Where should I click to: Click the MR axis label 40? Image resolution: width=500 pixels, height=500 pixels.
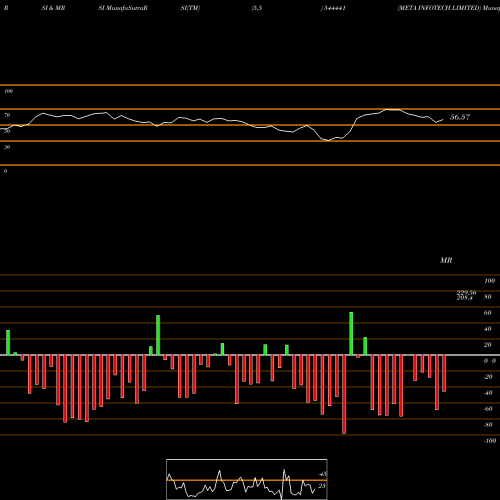(x=487, y=329)
